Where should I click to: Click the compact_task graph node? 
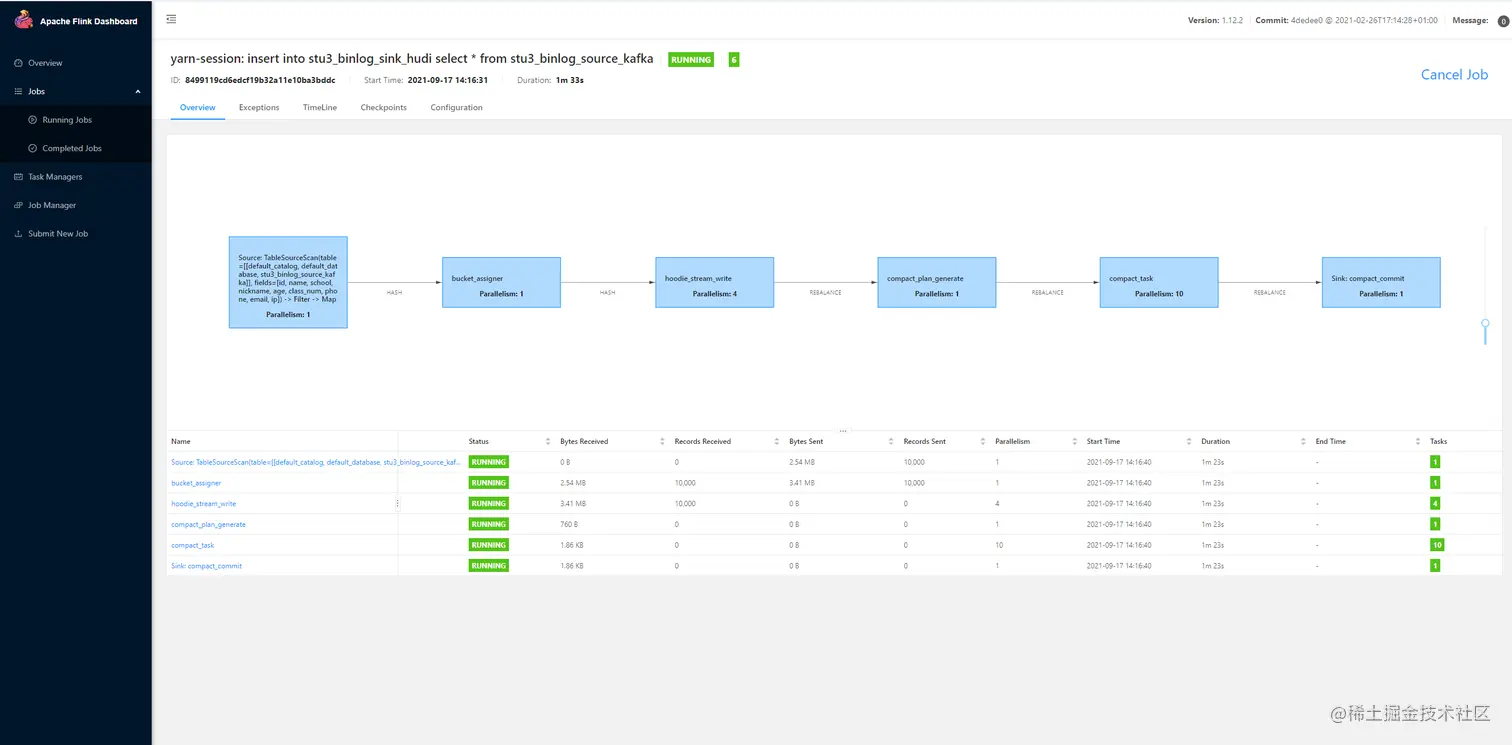coord(1159,282)
